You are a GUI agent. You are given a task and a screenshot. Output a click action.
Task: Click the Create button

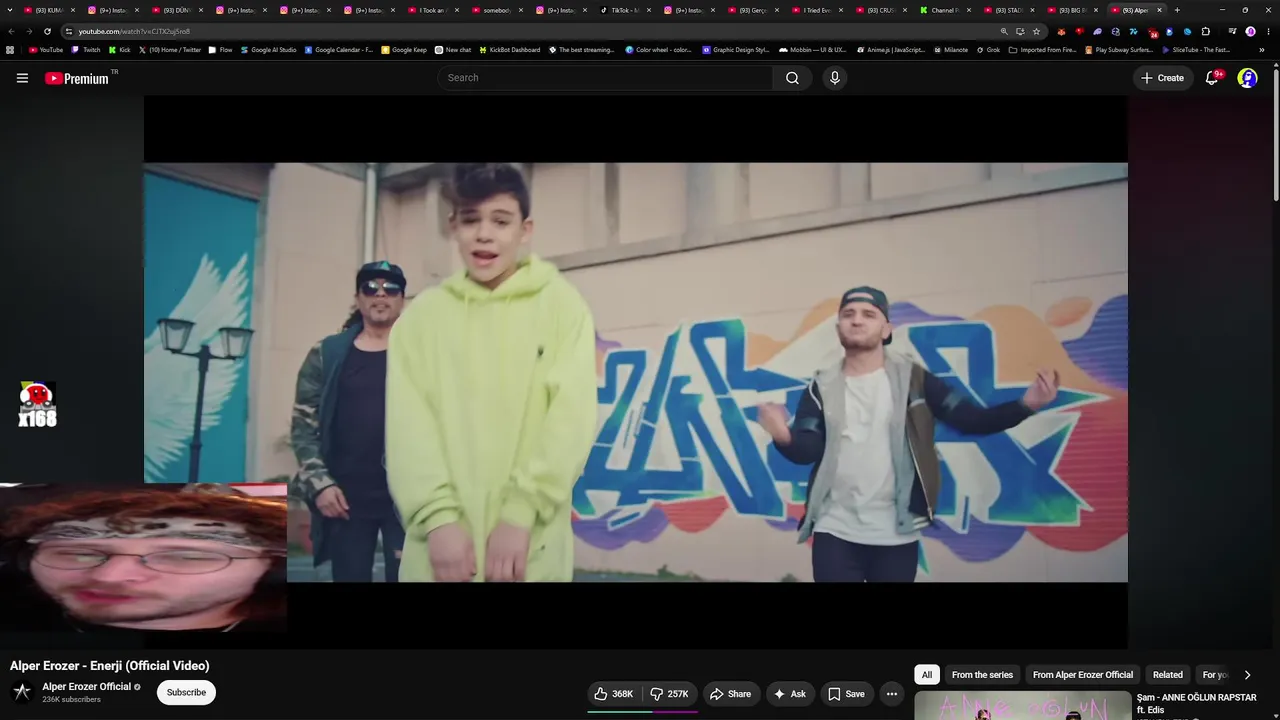pos(1162,78)
